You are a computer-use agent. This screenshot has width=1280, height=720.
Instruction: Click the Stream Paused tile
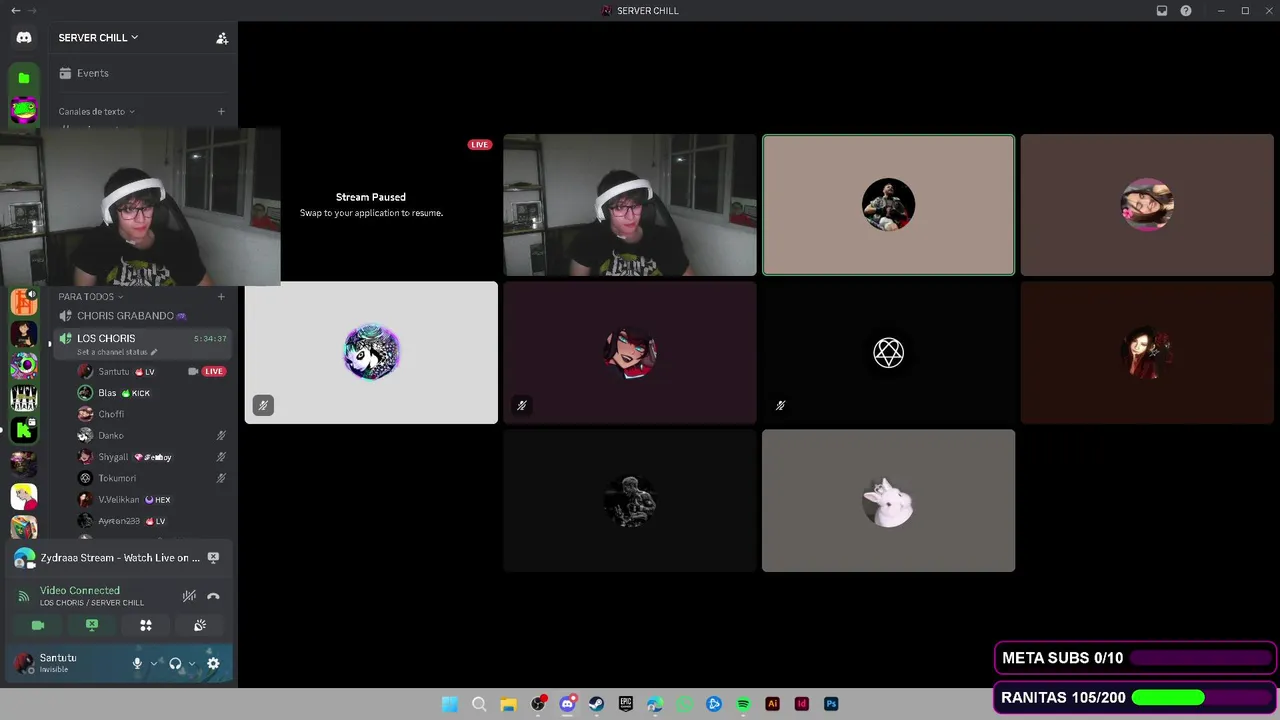click(371, 205)
